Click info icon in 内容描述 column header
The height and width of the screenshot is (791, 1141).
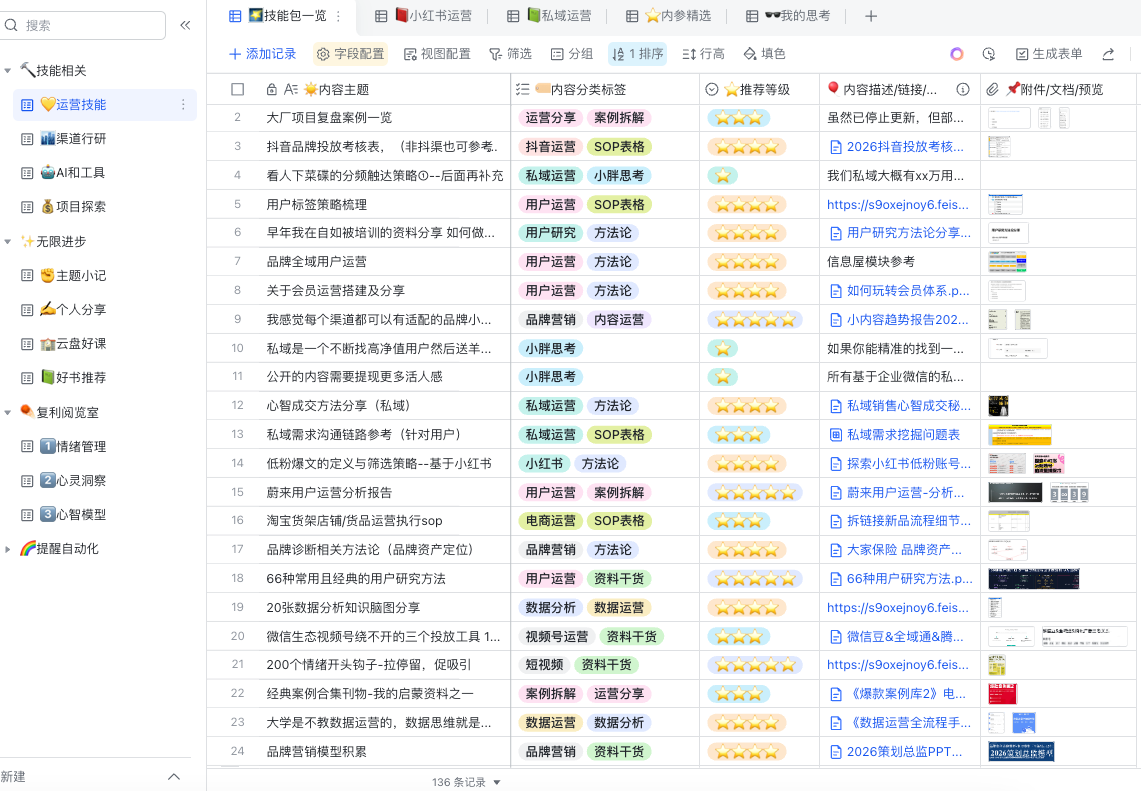click(963, 89)
